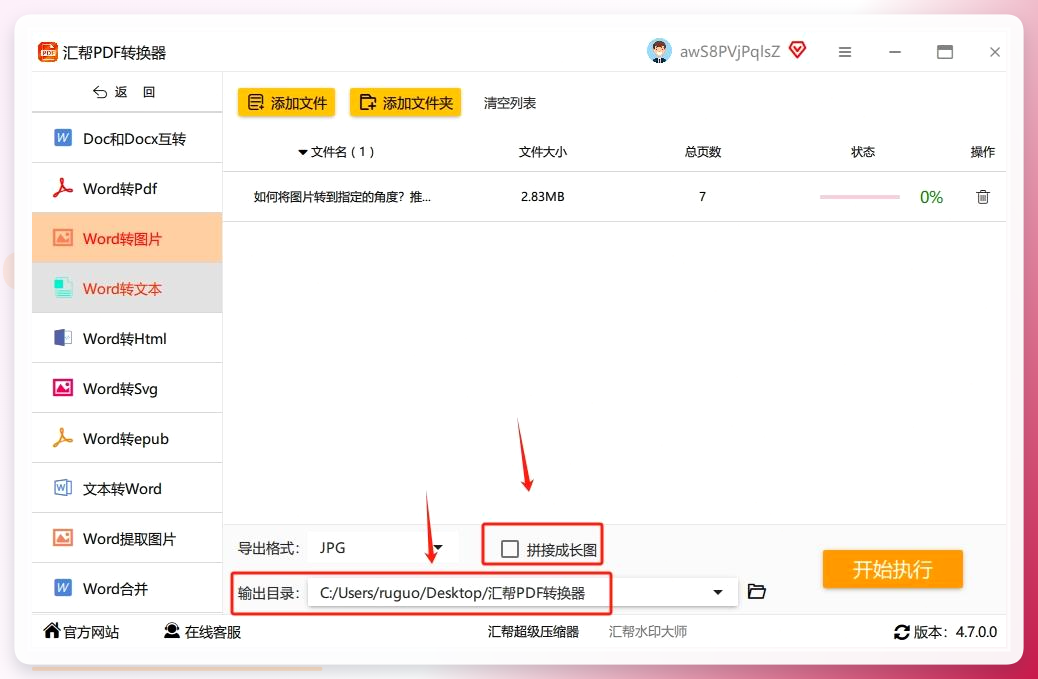1038x679 pixels.
Task: Select the file row 如何将图片转到指定的角度
Action: click(614, 197)
